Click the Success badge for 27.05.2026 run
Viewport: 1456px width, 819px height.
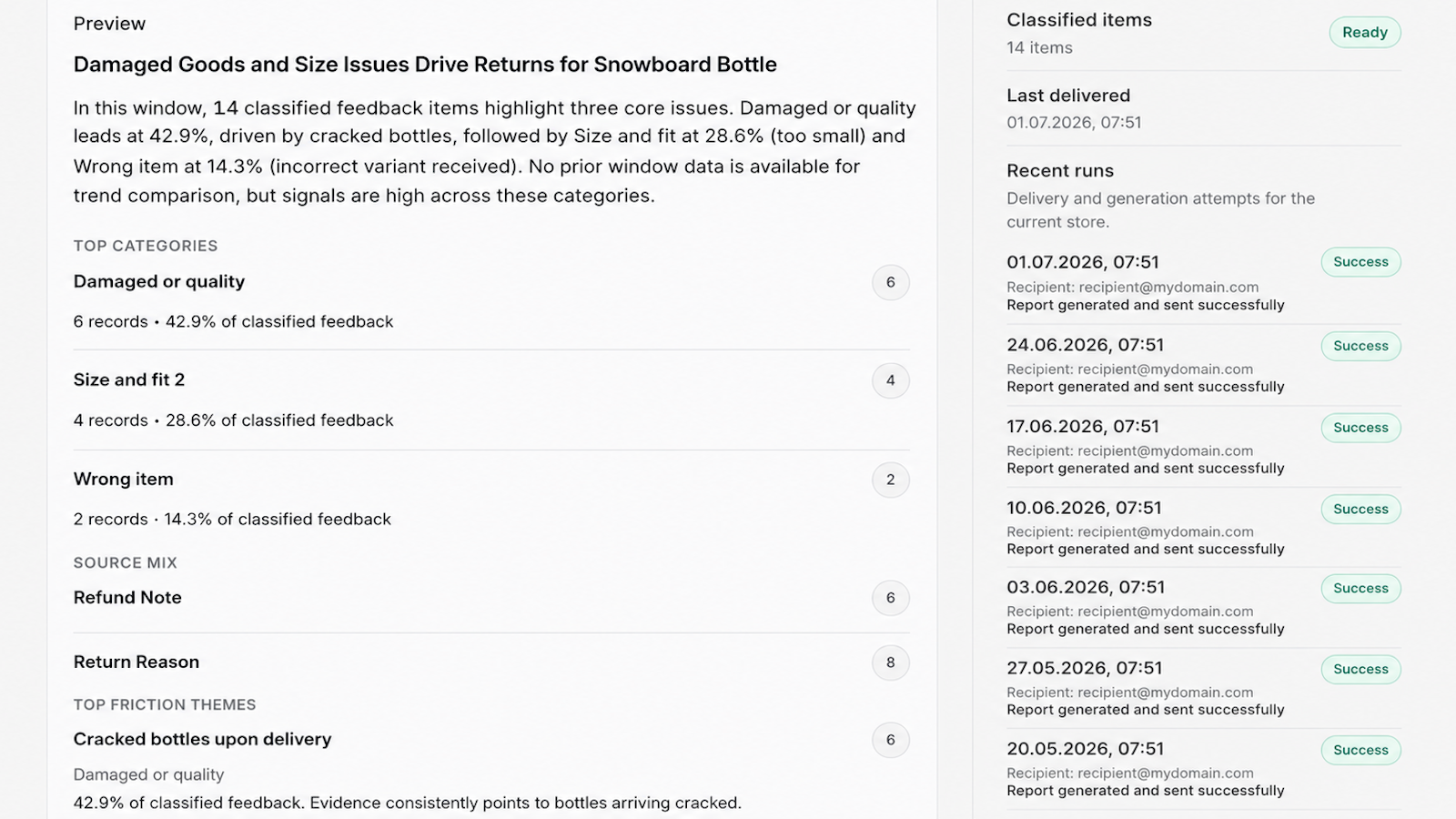point(1360,669)
